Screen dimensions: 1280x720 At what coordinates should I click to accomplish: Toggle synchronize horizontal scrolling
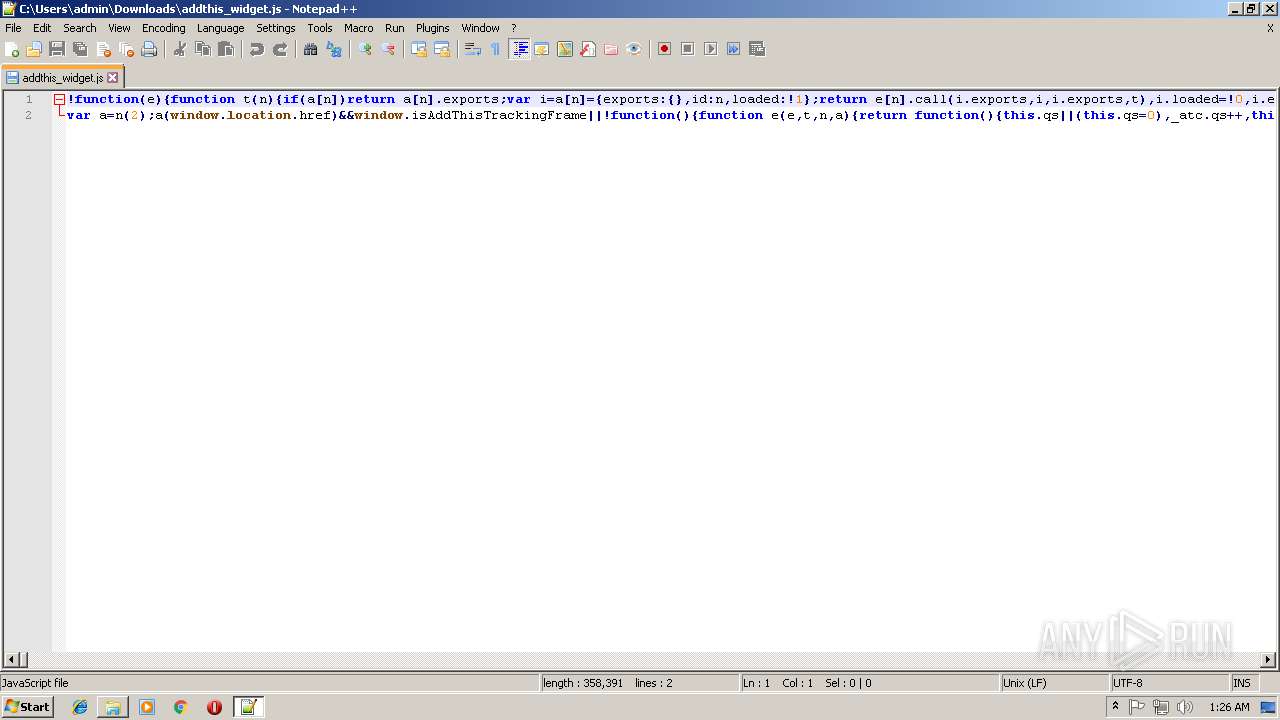coord(442,49)
